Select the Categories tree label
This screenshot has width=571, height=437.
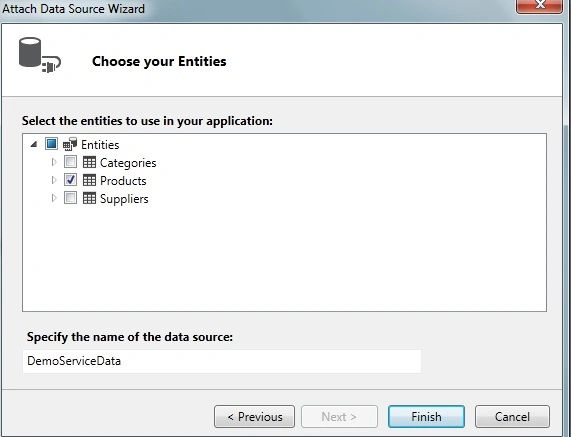(128, 163)
